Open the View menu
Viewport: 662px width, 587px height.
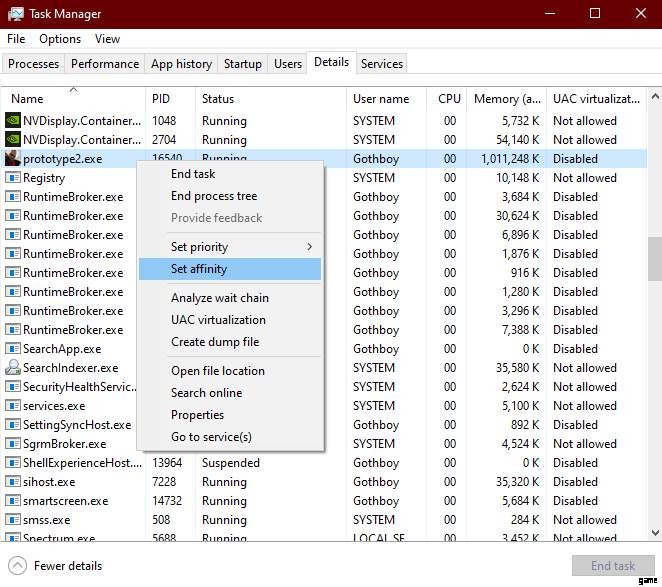pos(107,39)
